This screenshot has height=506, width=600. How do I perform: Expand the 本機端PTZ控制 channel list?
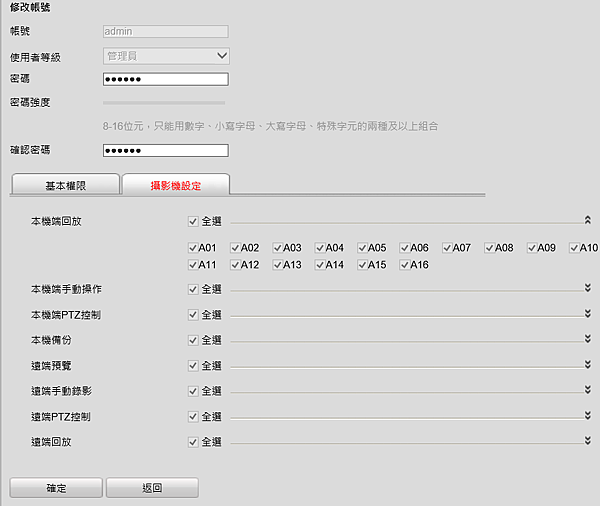click(587, 313)
